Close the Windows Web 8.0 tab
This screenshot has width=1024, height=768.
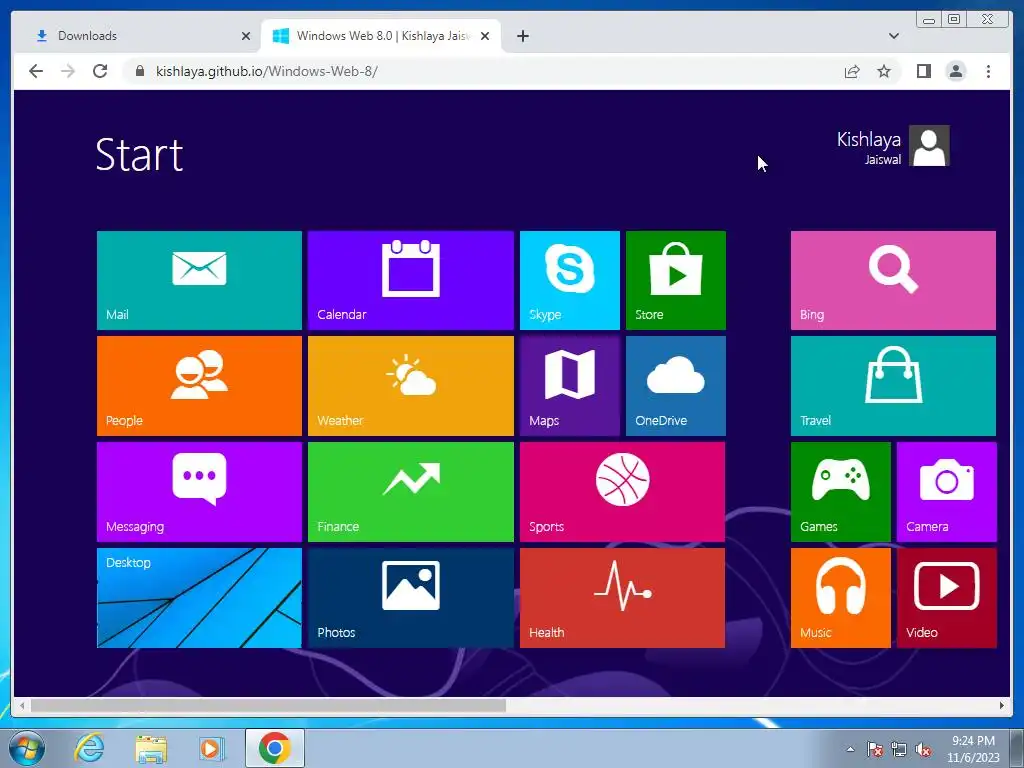click(485, 36)
